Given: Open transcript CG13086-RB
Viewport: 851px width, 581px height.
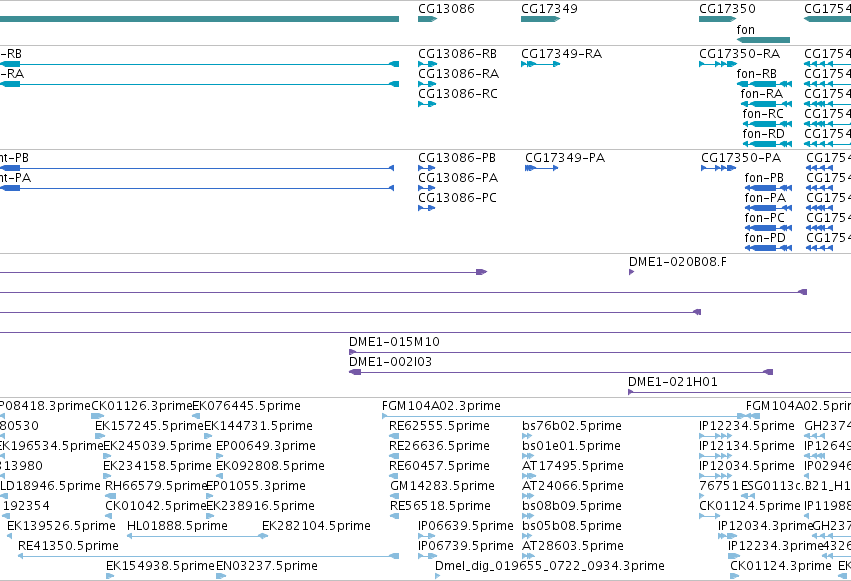Looking at the screenshot, I should click(x=457, y=54).
